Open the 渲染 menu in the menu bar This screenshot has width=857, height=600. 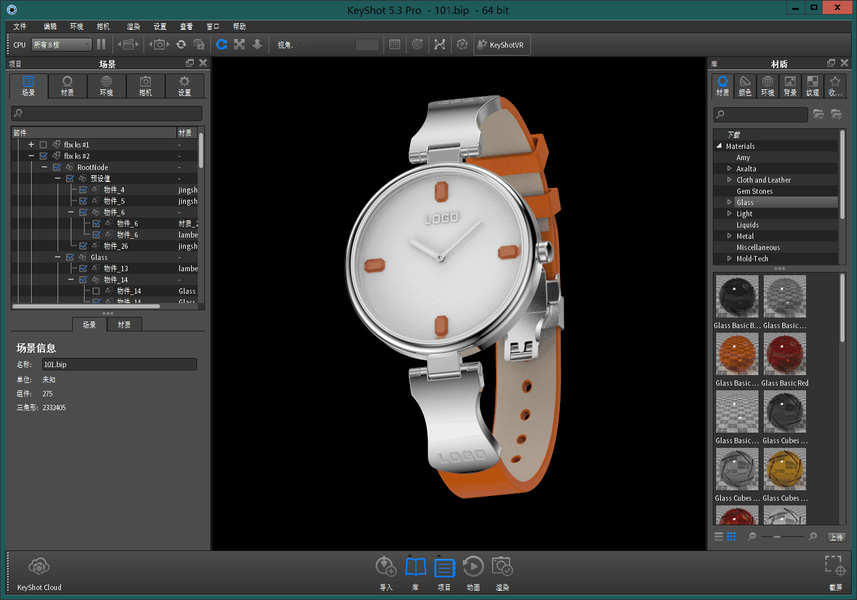(133, 26)
